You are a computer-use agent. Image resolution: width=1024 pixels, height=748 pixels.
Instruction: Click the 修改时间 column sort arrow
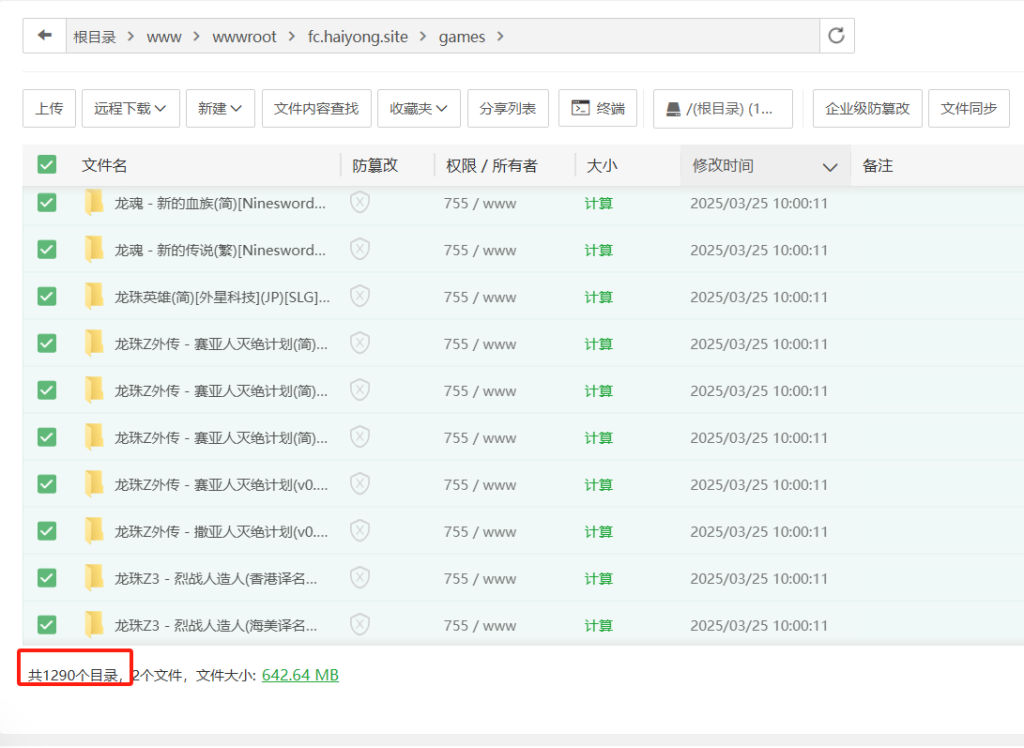[827, 166]
